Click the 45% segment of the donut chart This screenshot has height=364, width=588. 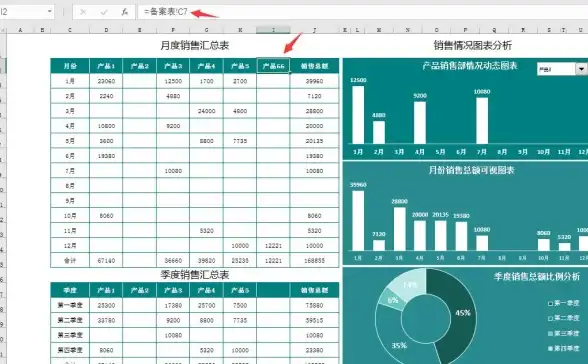(463, 313)
